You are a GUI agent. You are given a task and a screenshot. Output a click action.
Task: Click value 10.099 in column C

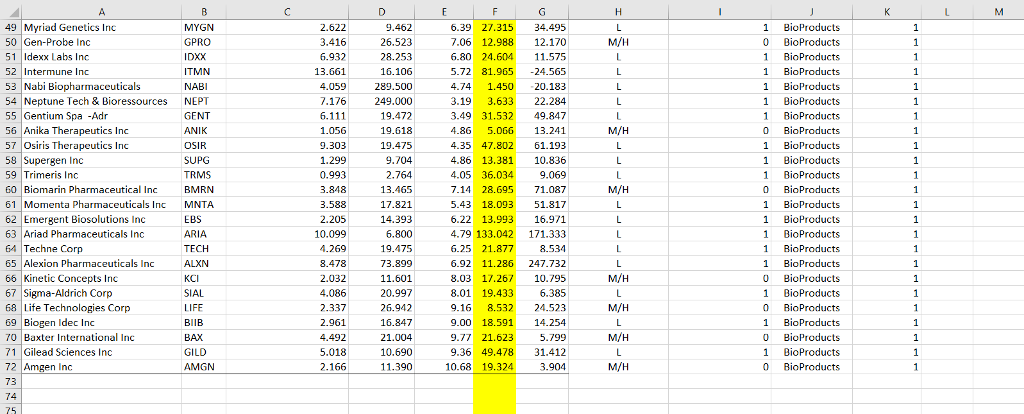(288, 234)
